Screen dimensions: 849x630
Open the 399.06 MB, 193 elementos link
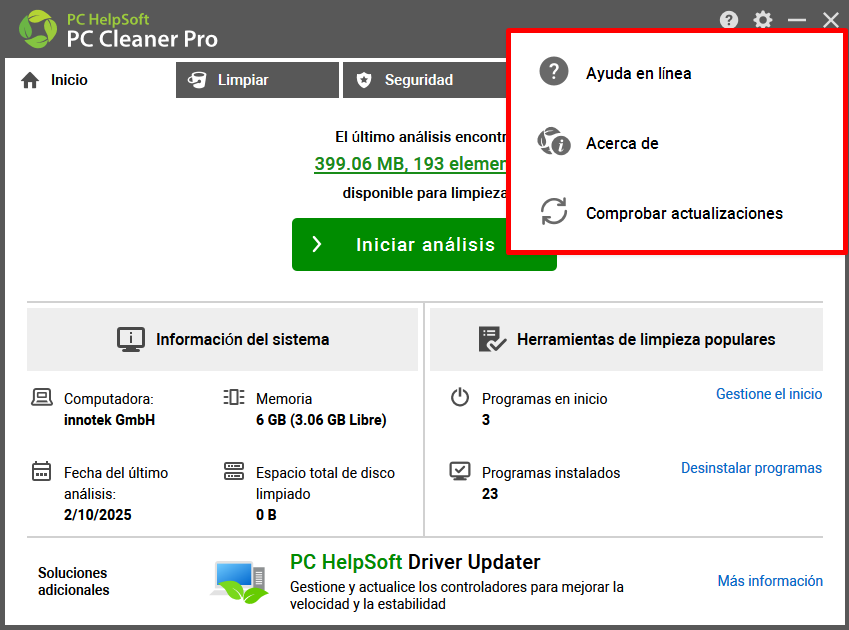click(410, 163)
